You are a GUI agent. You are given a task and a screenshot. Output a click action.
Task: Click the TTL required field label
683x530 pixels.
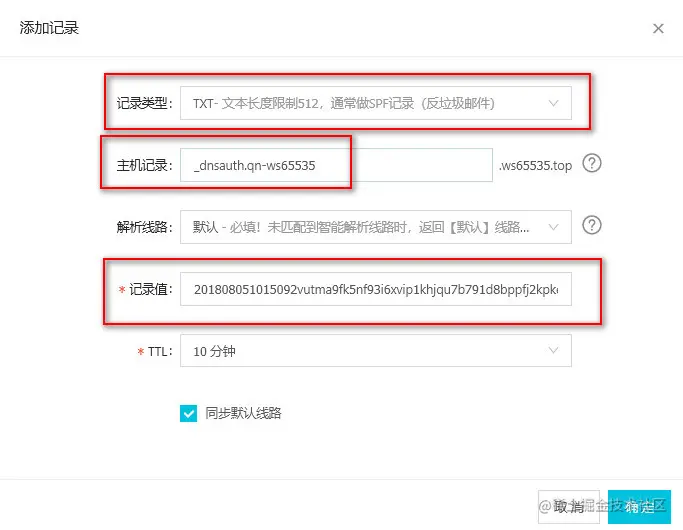[x=155, y=351]
